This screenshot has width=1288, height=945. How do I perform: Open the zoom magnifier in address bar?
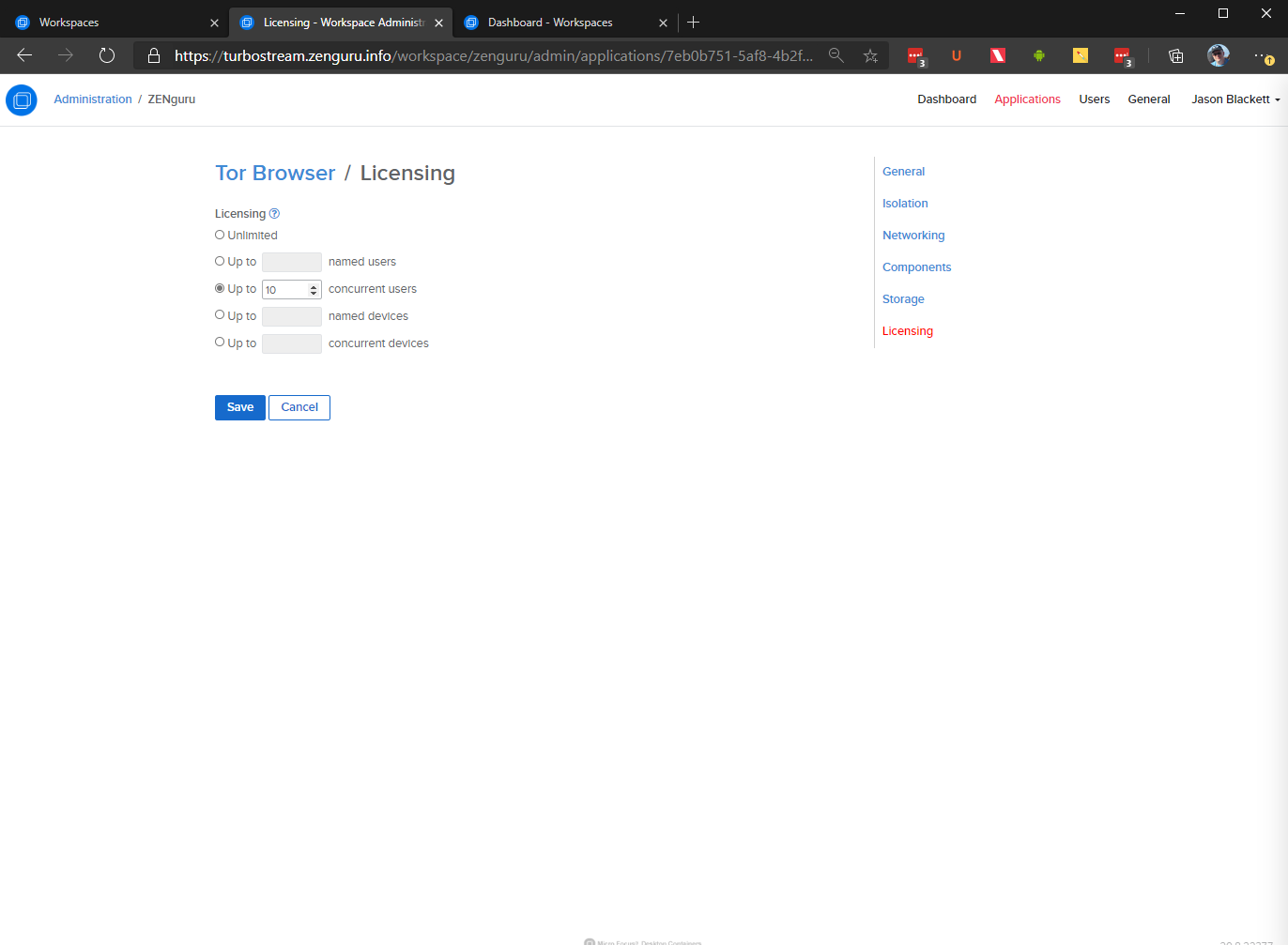836,55
